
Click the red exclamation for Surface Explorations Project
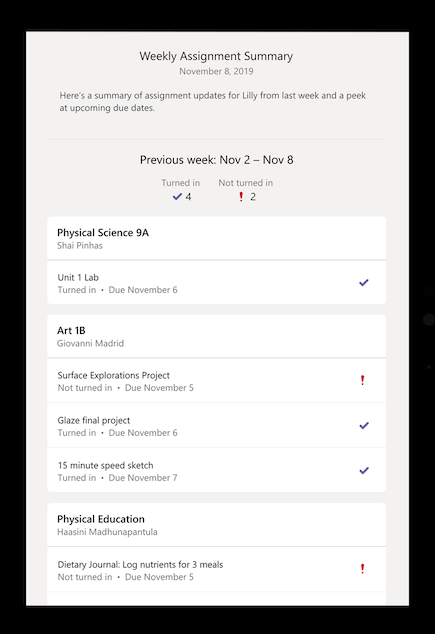(x=363, y=380)
